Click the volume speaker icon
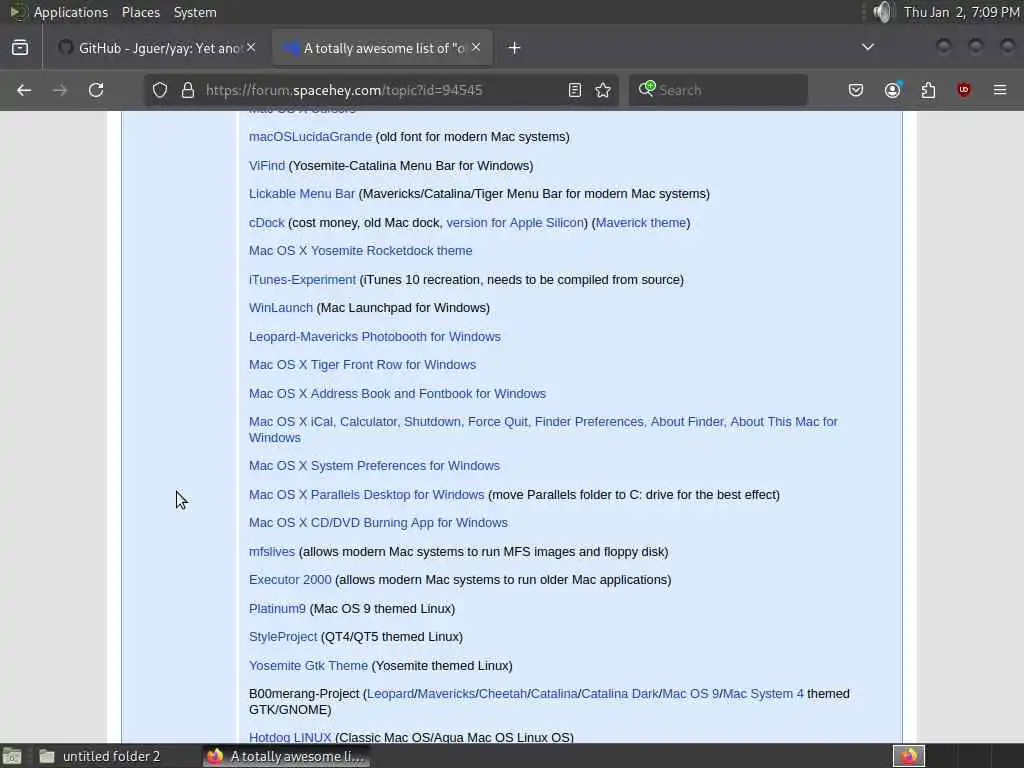The width and height of the screenshot is (1024, 768). [883, 12]
